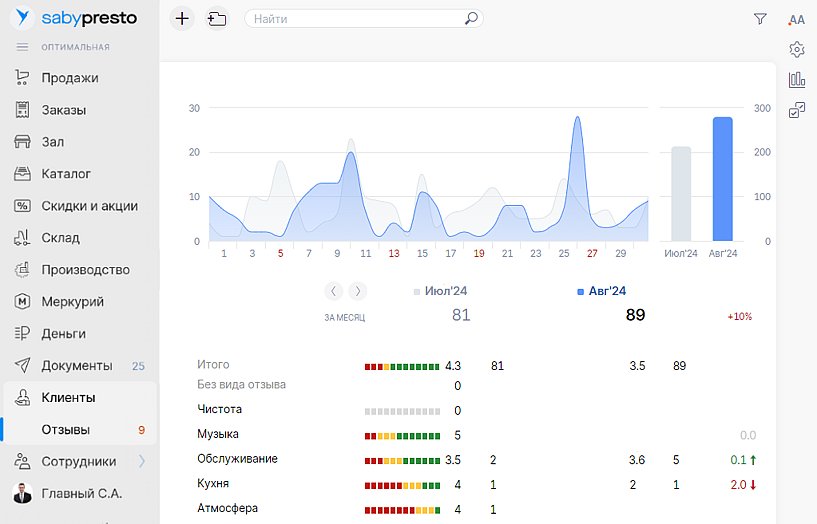Go to previous month arrow
The image size is (817, 524).
(x=333, y=291)
